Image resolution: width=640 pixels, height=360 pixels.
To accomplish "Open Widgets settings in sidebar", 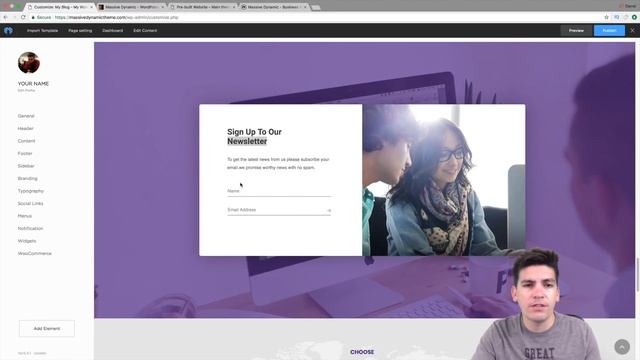I will coord(27,241).
